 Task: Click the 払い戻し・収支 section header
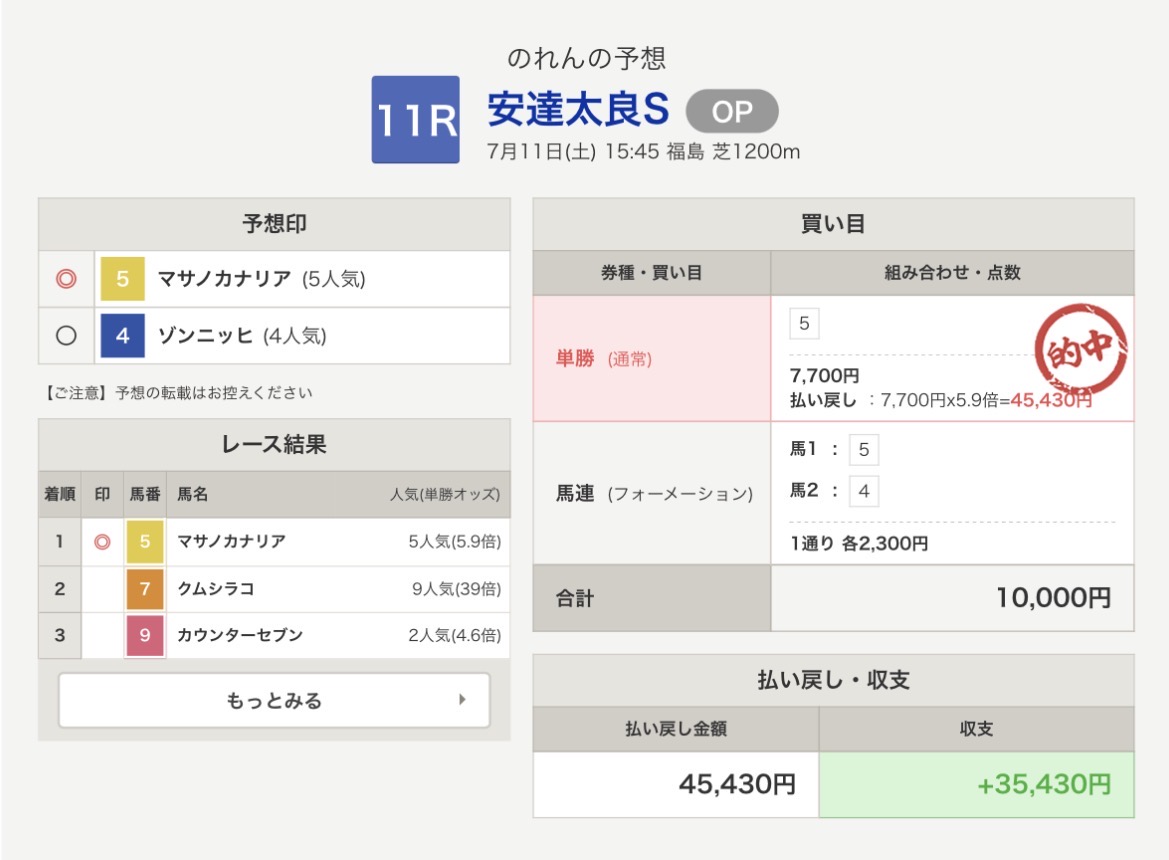(x=834, y=680)
